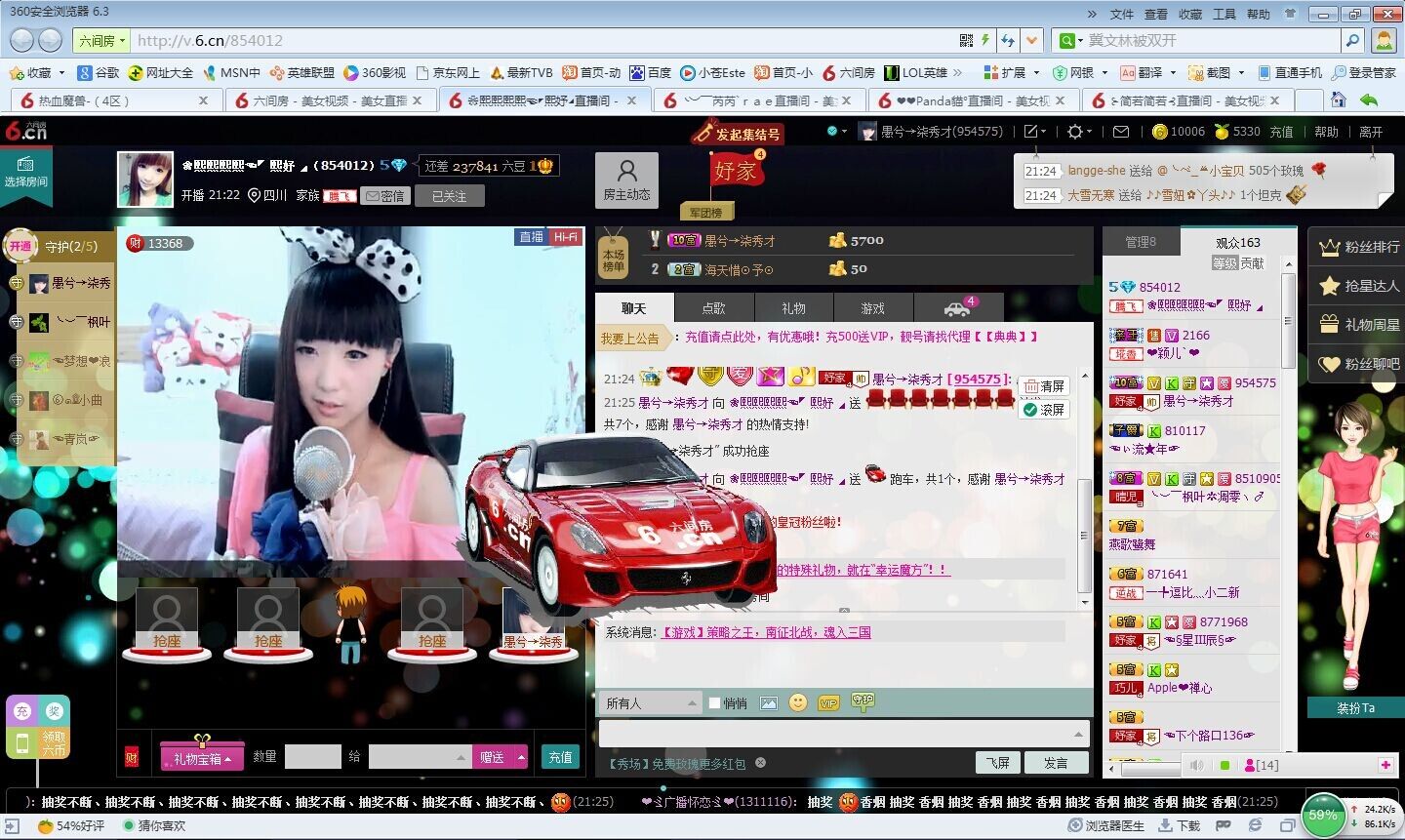The height and width of the screenshot is (840, 1405).
Task: Expand the 礼物宝箱 gift box menu
Action: click(x=202, y=758)
